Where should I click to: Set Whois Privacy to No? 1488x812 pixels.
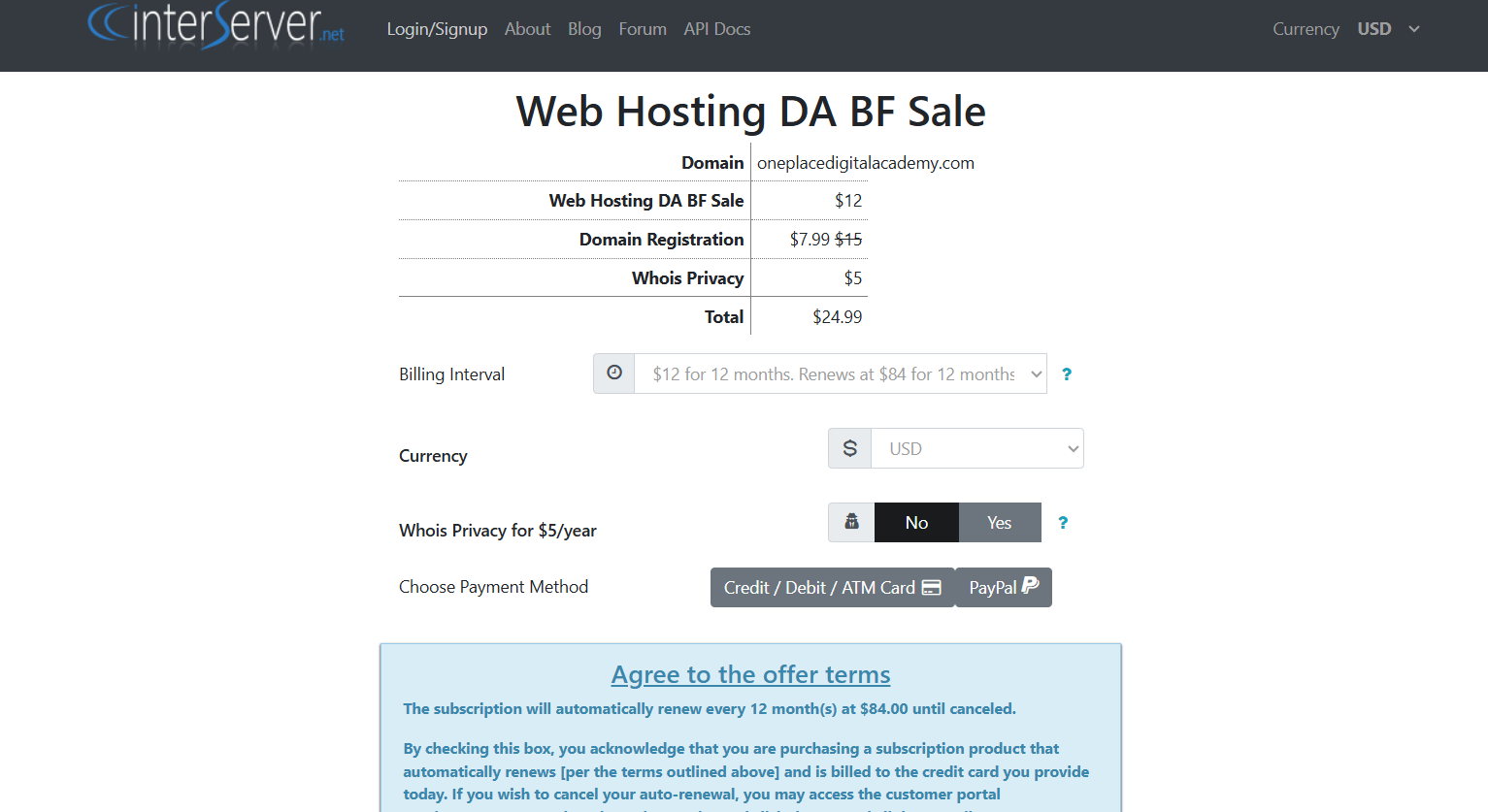click(x=916, y=523)
